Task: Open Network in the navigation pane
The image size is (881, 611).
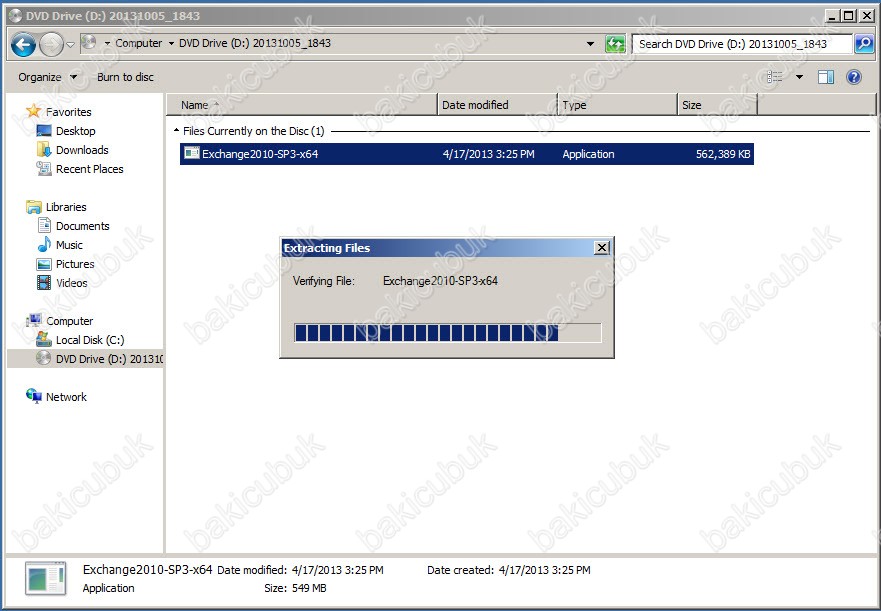Action: 66,397
